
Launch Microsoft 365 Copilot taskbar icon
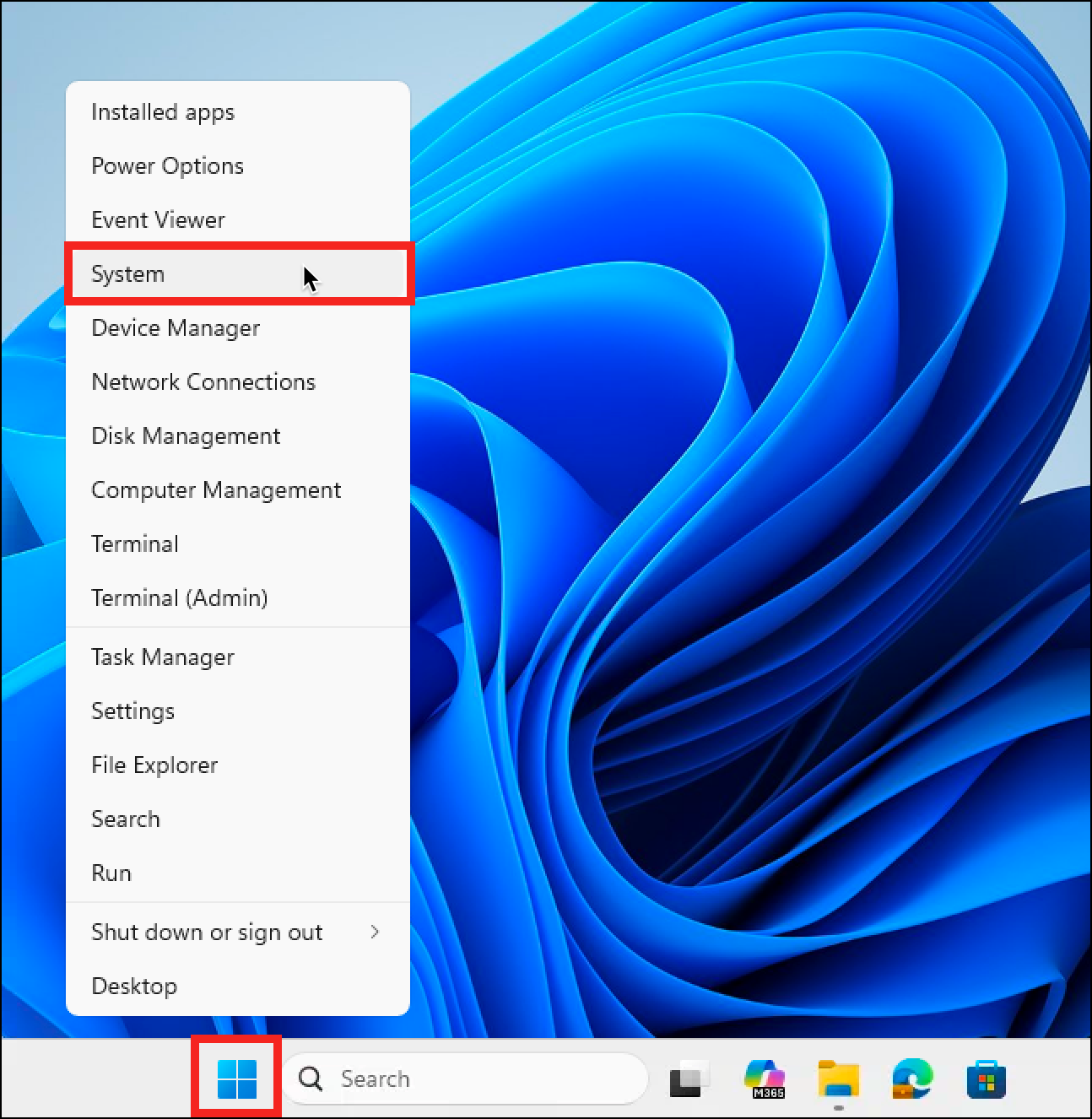pyautogui.click(x=764, y=1078)
